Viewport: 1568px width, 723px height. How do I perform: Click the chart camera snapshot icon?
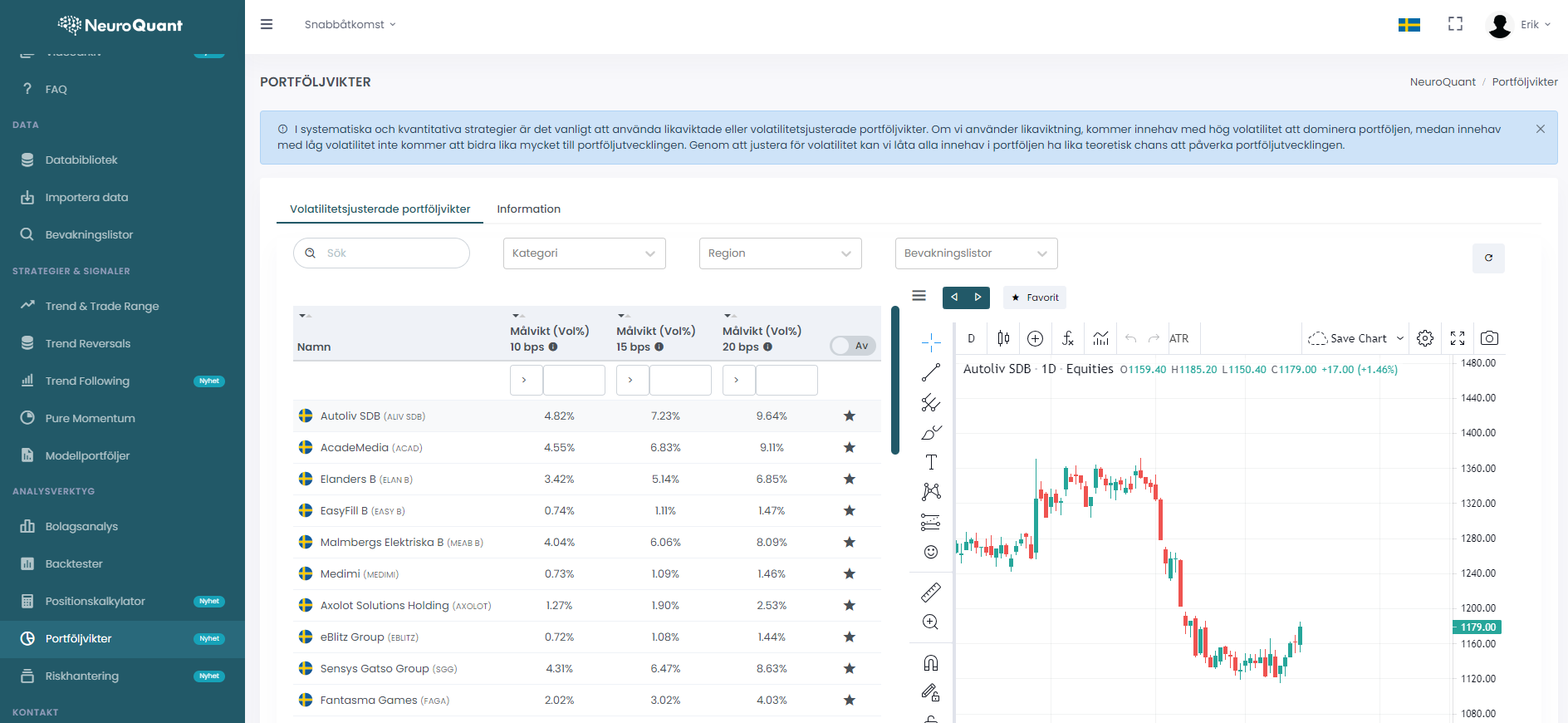click(x=1489, y=338)
